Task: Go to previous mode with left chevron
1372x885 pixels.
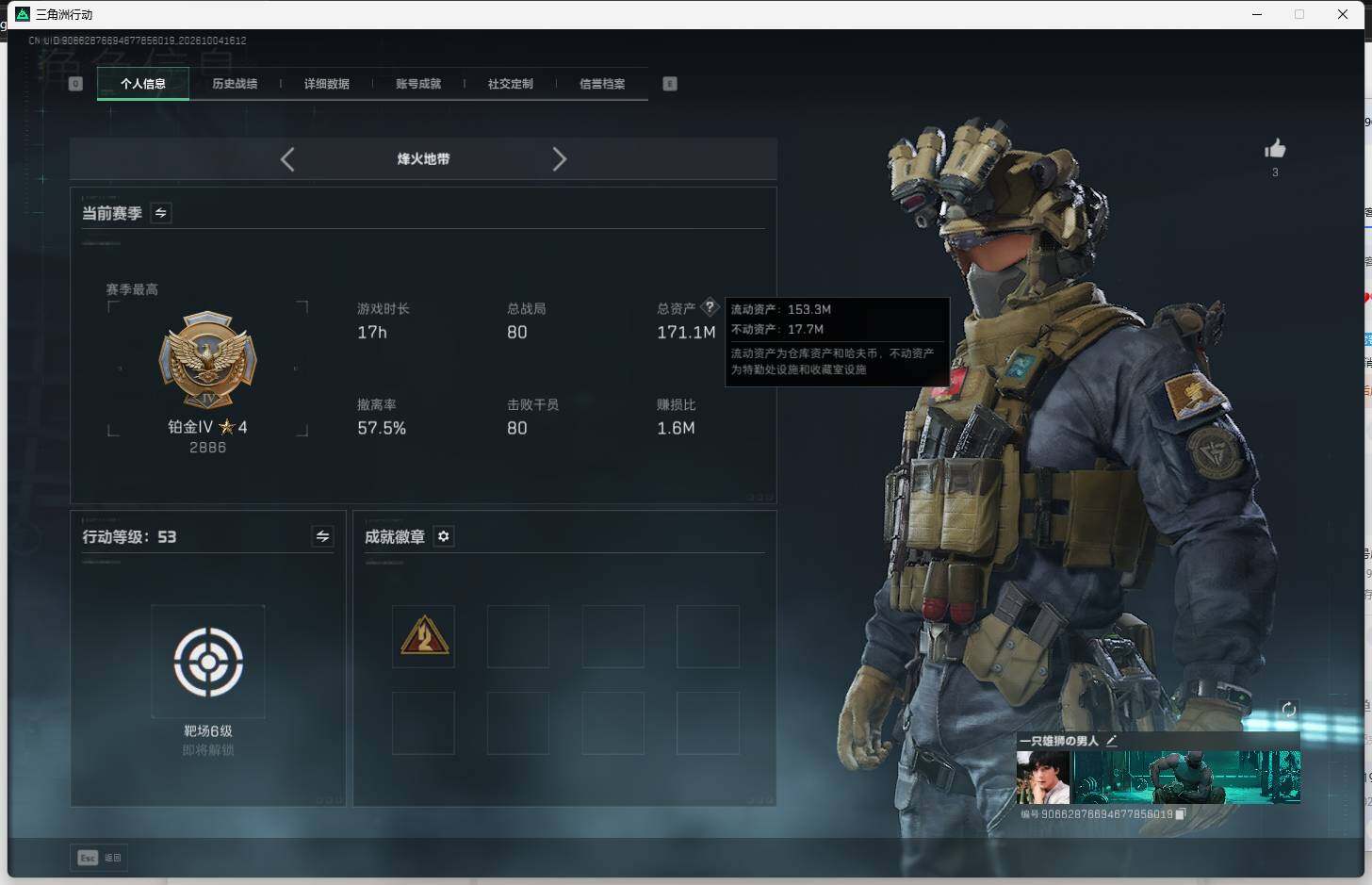Action: point(287,159)
